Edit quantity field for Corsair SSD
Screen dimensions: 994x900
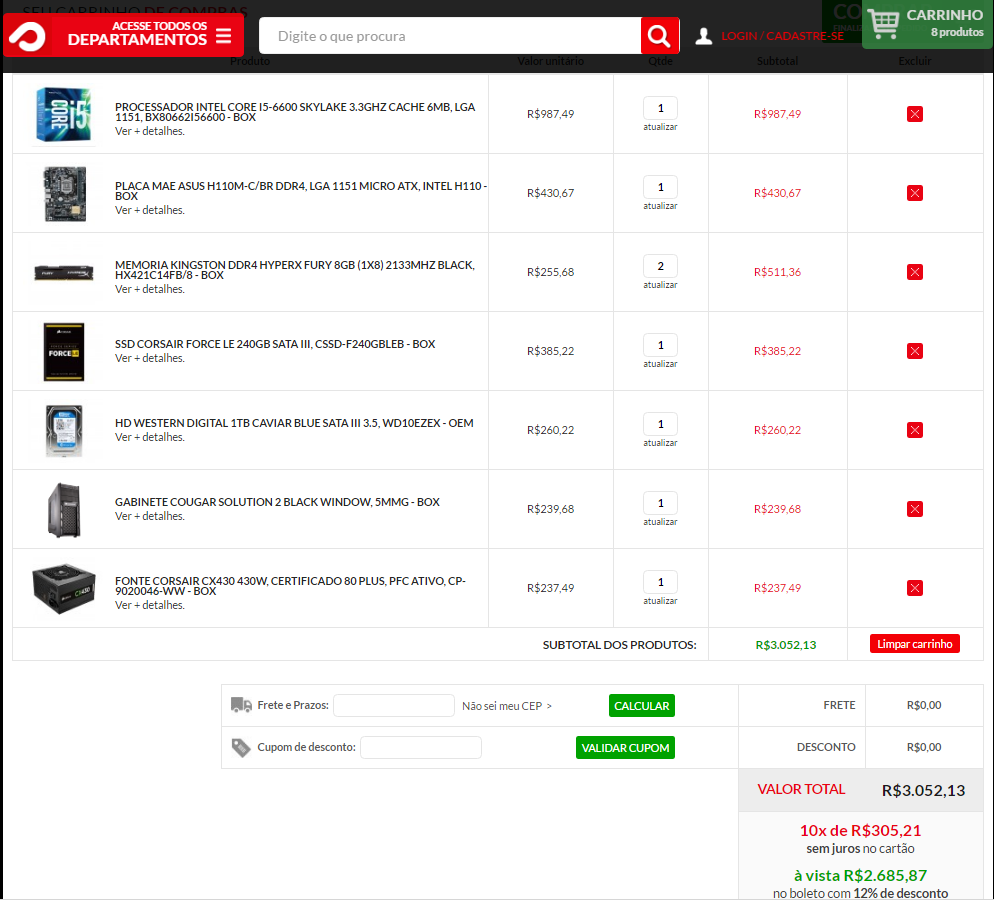[x=660, y=345]
